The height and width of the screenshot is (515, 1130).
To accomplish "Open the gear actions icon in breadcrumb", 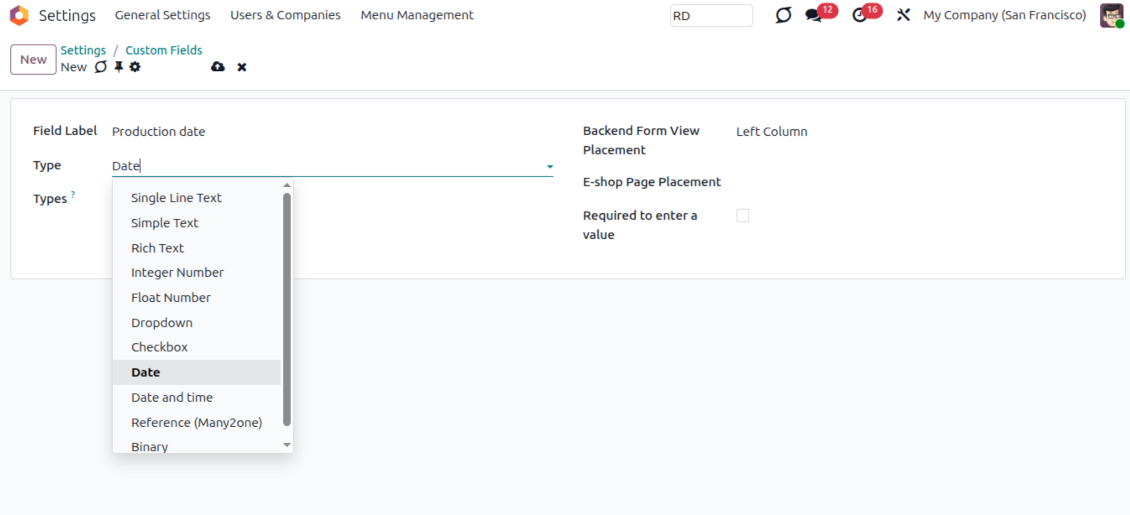I will pos(135,67).
